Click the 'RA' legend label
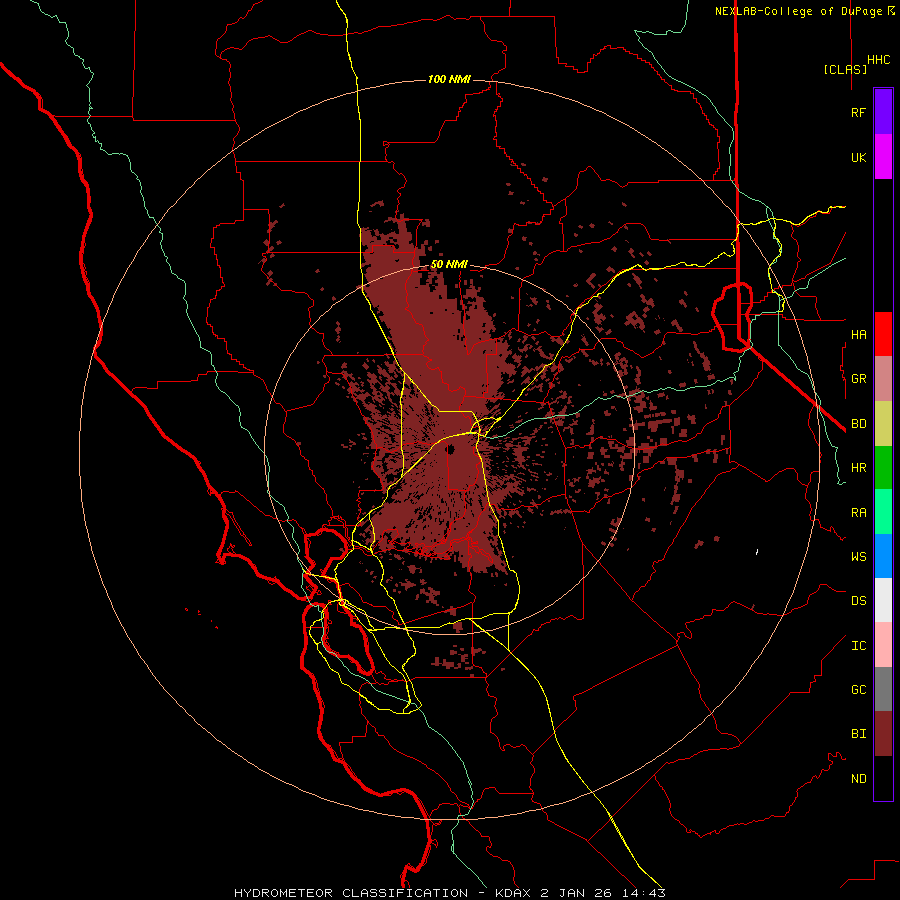 [x=858, y=512]
